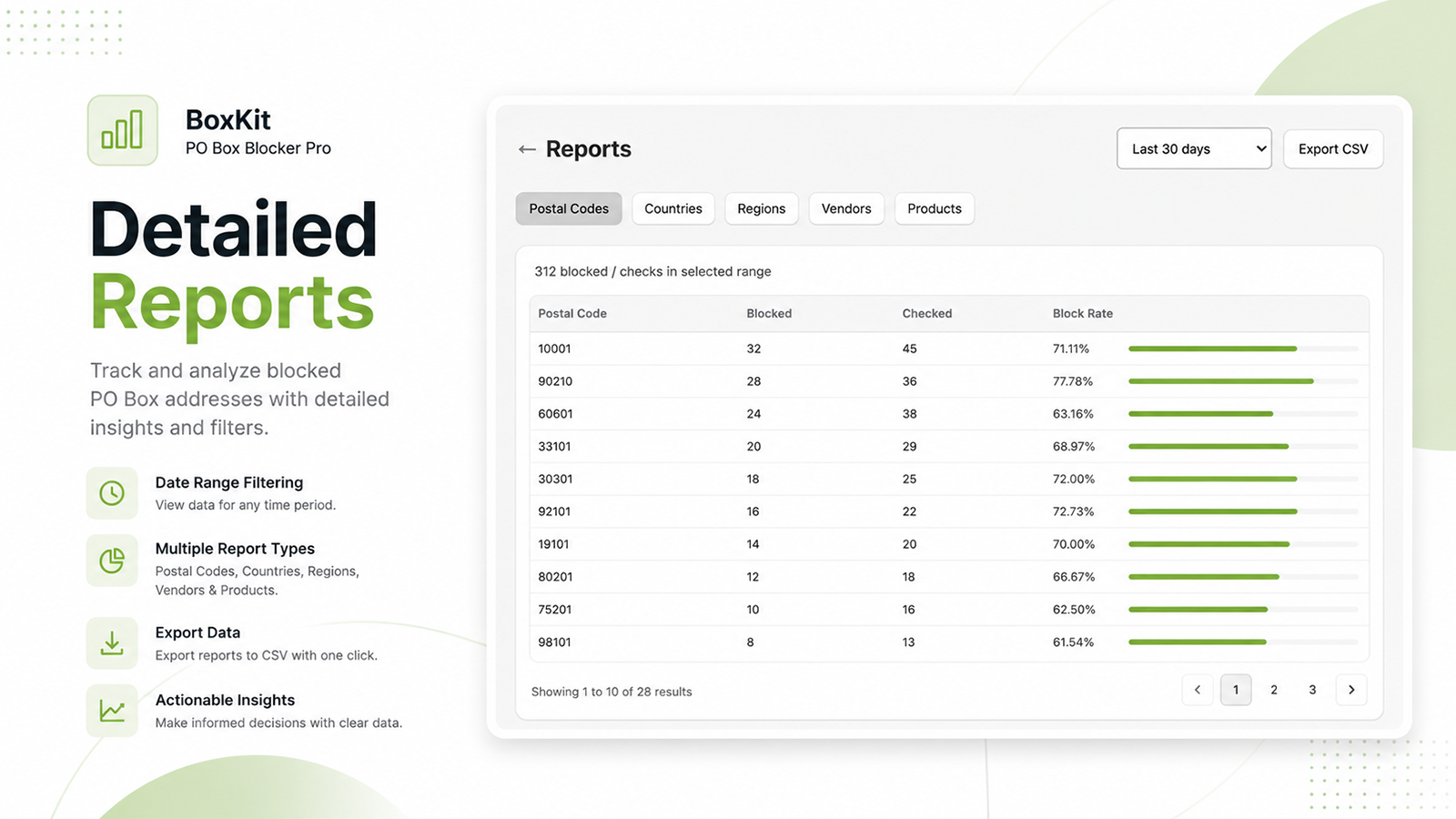
Task: Jump to page 3 of results
Action: tap(1312, 690)
